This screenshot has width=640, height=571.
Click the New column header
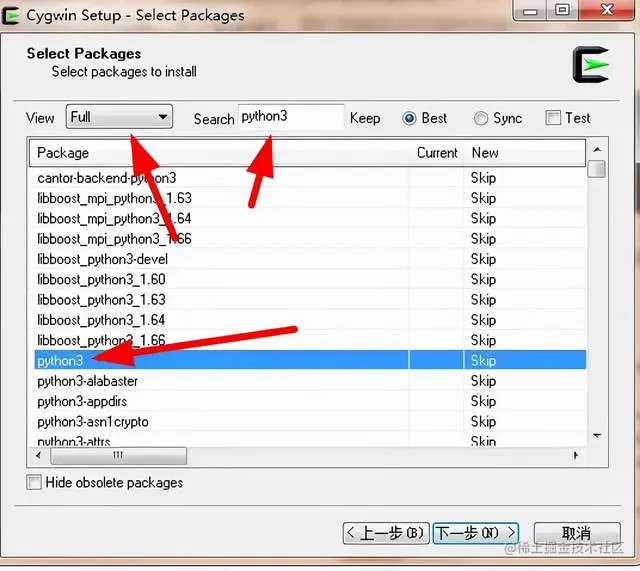[x=525, y=153]
